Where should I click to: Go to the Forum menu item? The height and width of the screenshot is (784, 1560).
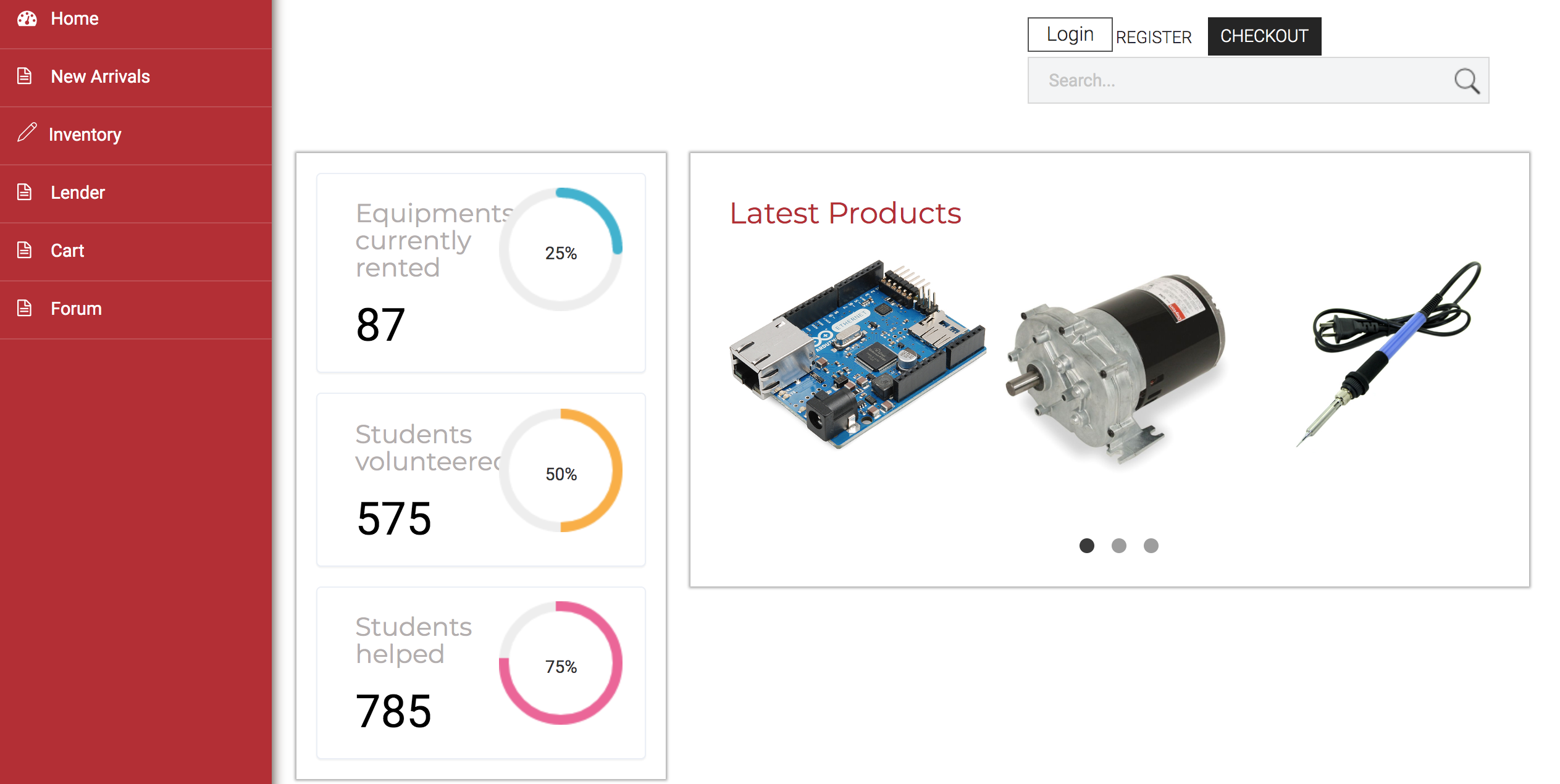click(76, 309)
